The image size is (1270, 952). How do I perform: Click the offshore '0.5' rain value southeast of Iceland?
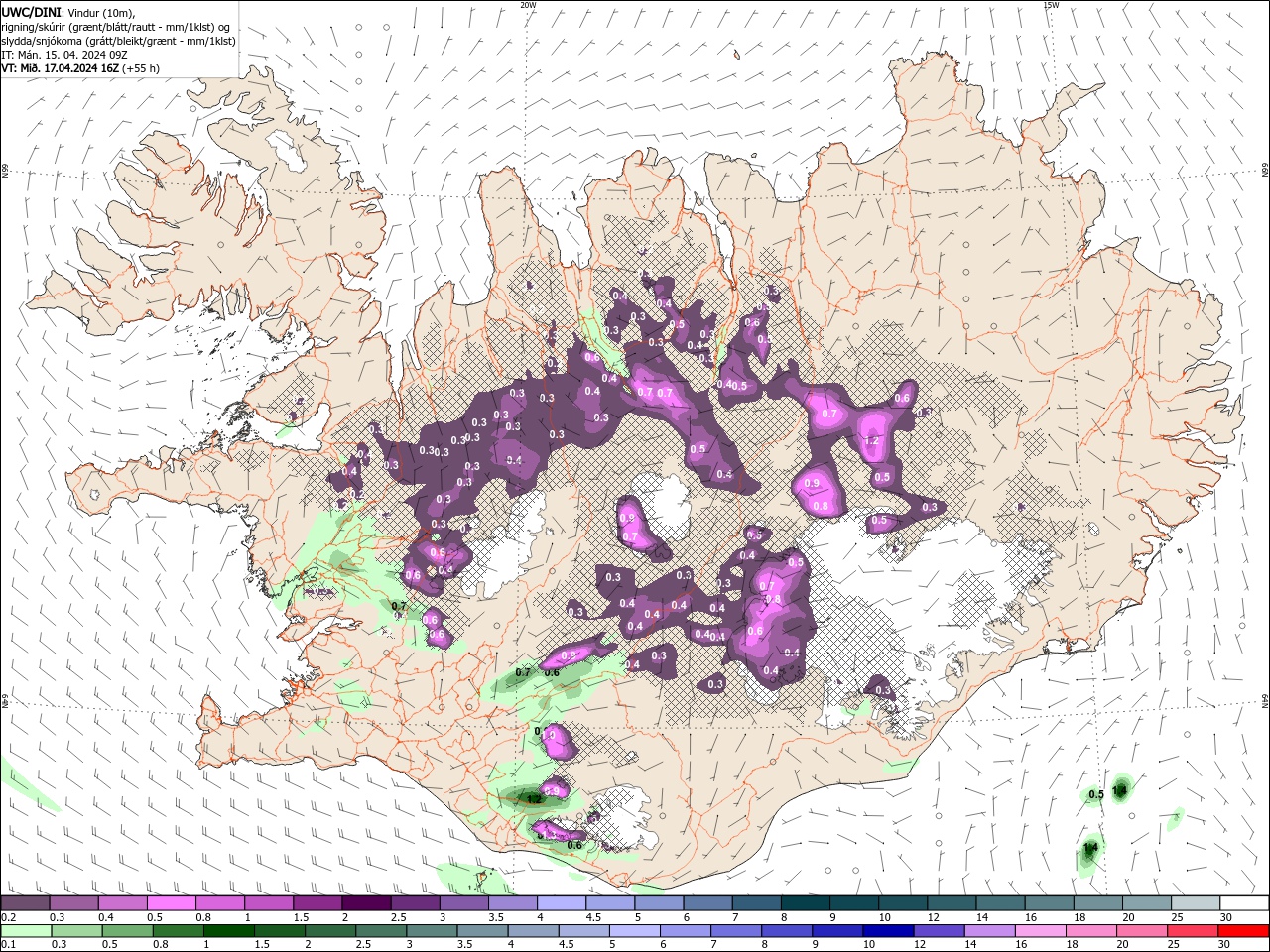(1096, 794)
